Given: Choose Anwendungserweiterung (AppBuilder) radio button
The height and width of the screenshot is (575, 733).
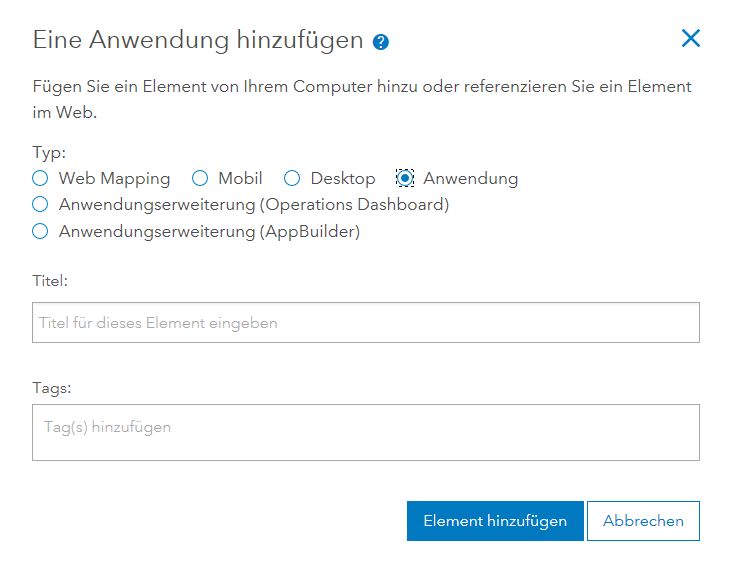Looking at the screenshot, I should coord(40,232).
